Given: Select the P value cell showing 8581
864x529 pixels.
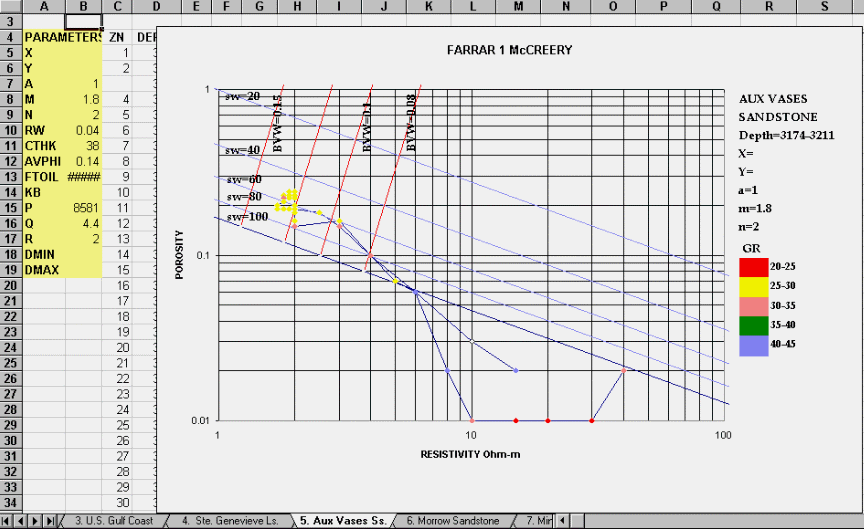Looking at the screenshot, I should [83, 208].
